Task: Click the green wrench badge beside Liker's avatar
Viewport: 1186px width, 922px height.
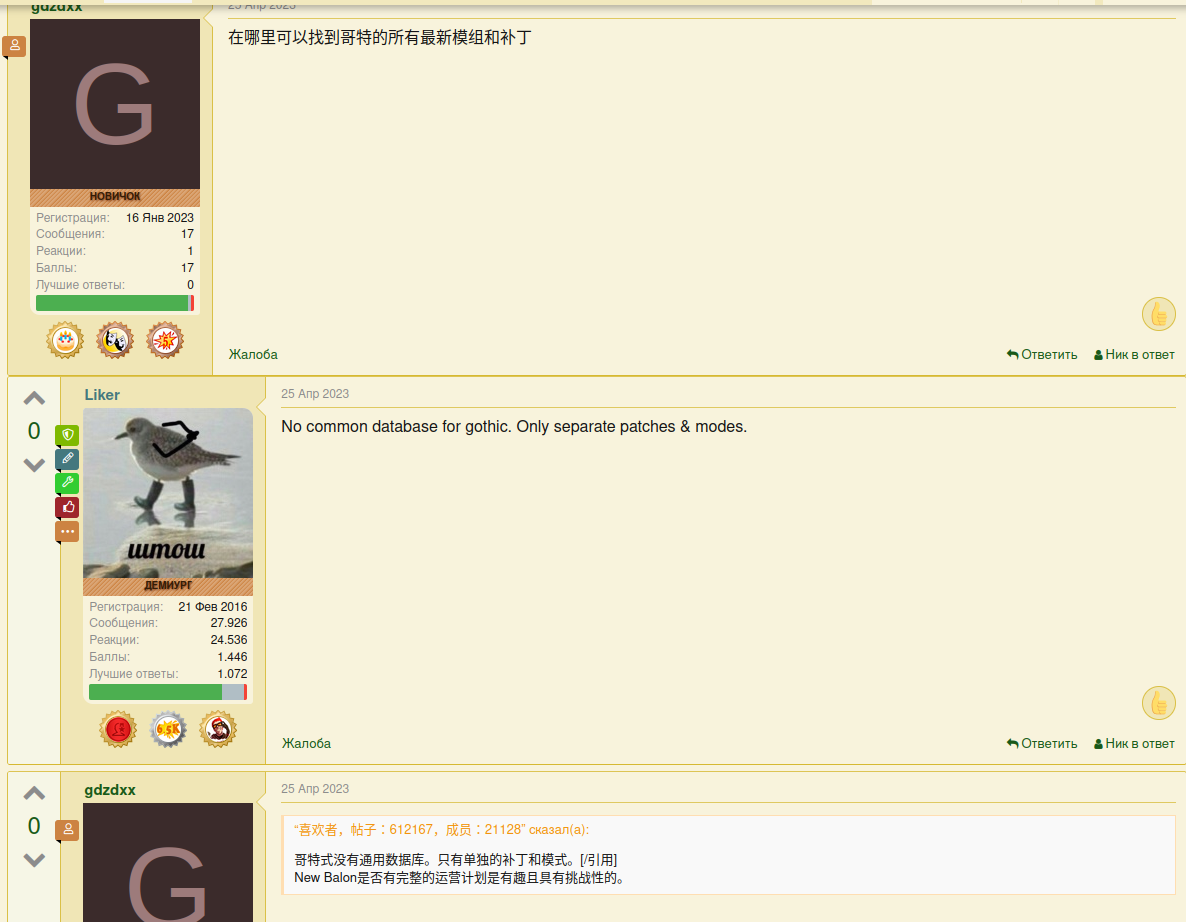Action: point(67,483)
